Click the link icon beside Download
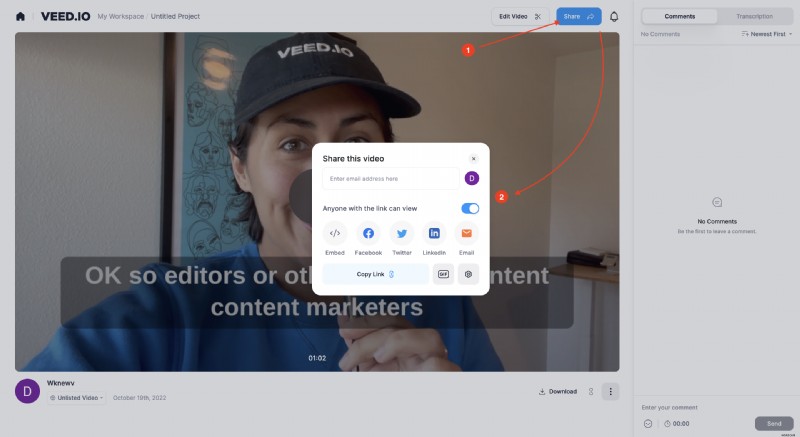The height and width of the screenshot is (437, 800). tap(591, 392)
